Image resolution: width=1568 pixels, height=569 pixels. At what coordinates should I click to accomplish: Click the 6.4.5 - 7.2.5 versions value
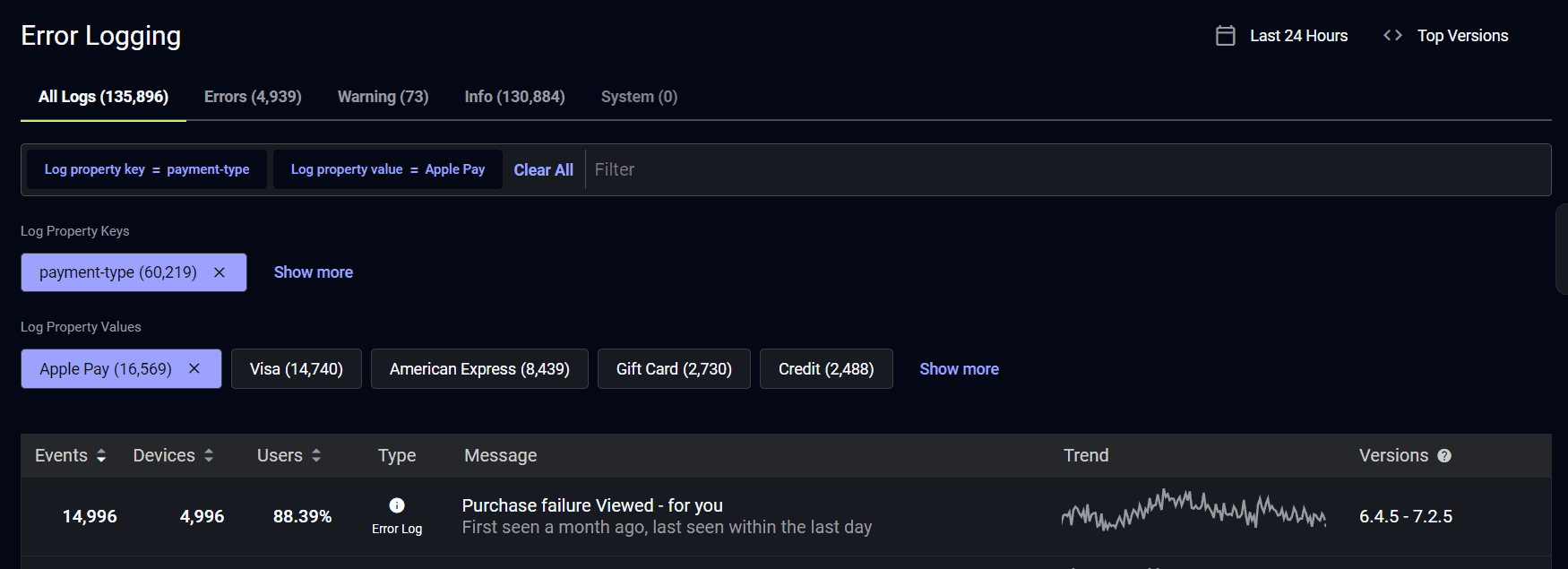1406,516
